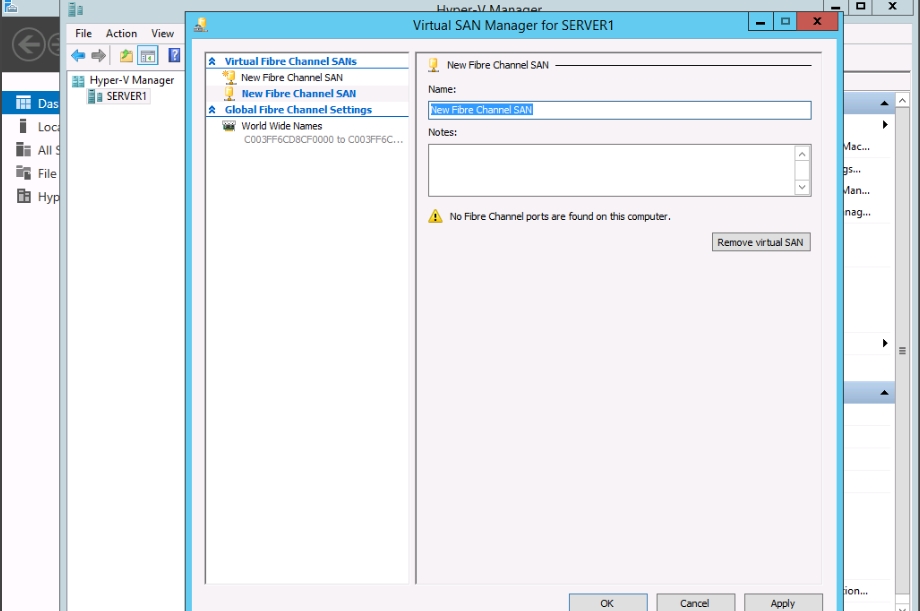The image size is (920, 611).
Task: Click the OK button
Action: pos(608,603)
